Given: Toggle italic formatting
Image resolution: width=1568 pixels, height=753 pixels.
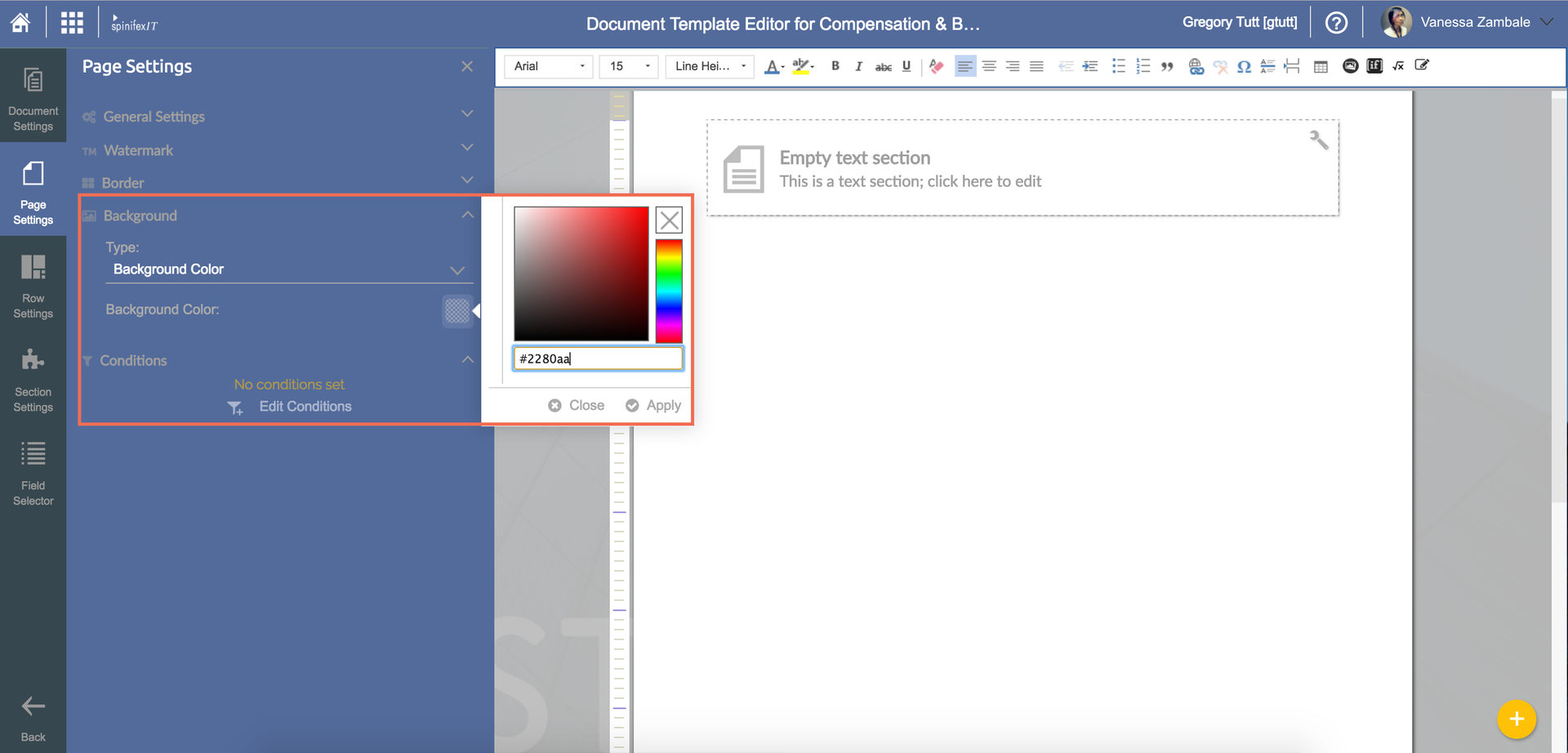Looking at the screenshot, I should click(x=858, y=66).
